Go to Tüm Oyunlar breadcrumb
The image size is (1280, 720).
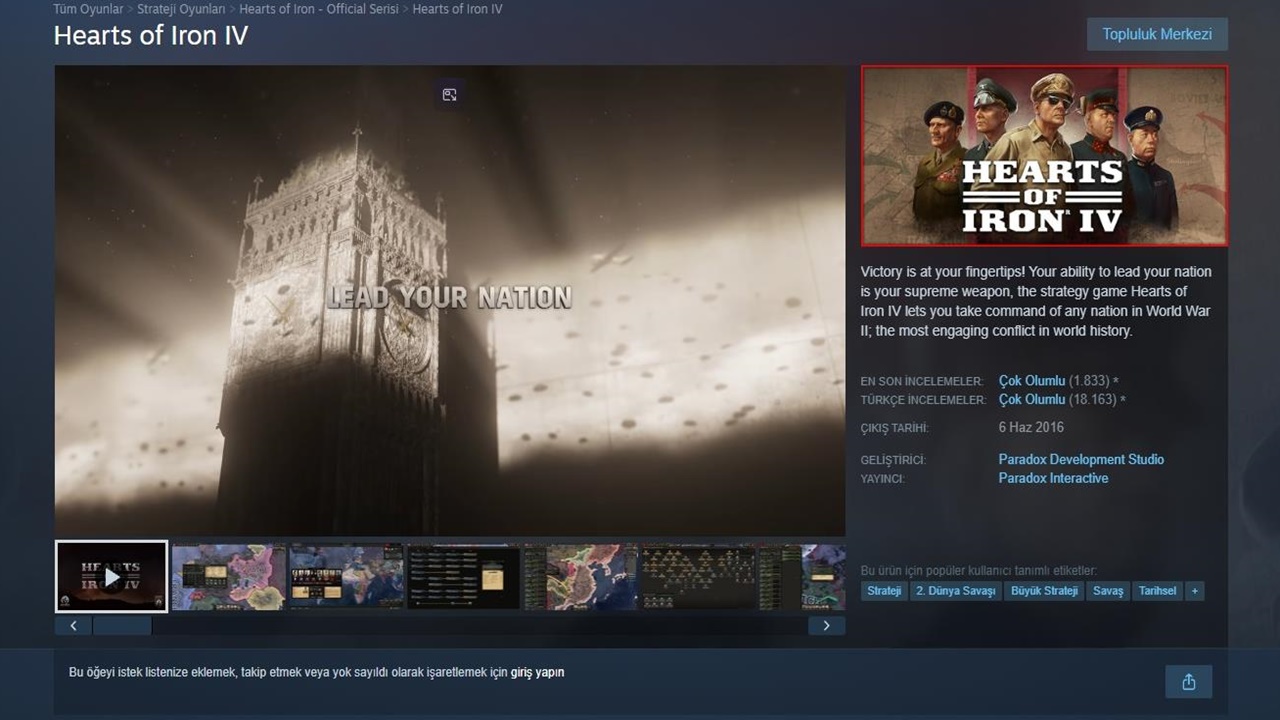tap(87, 9)
